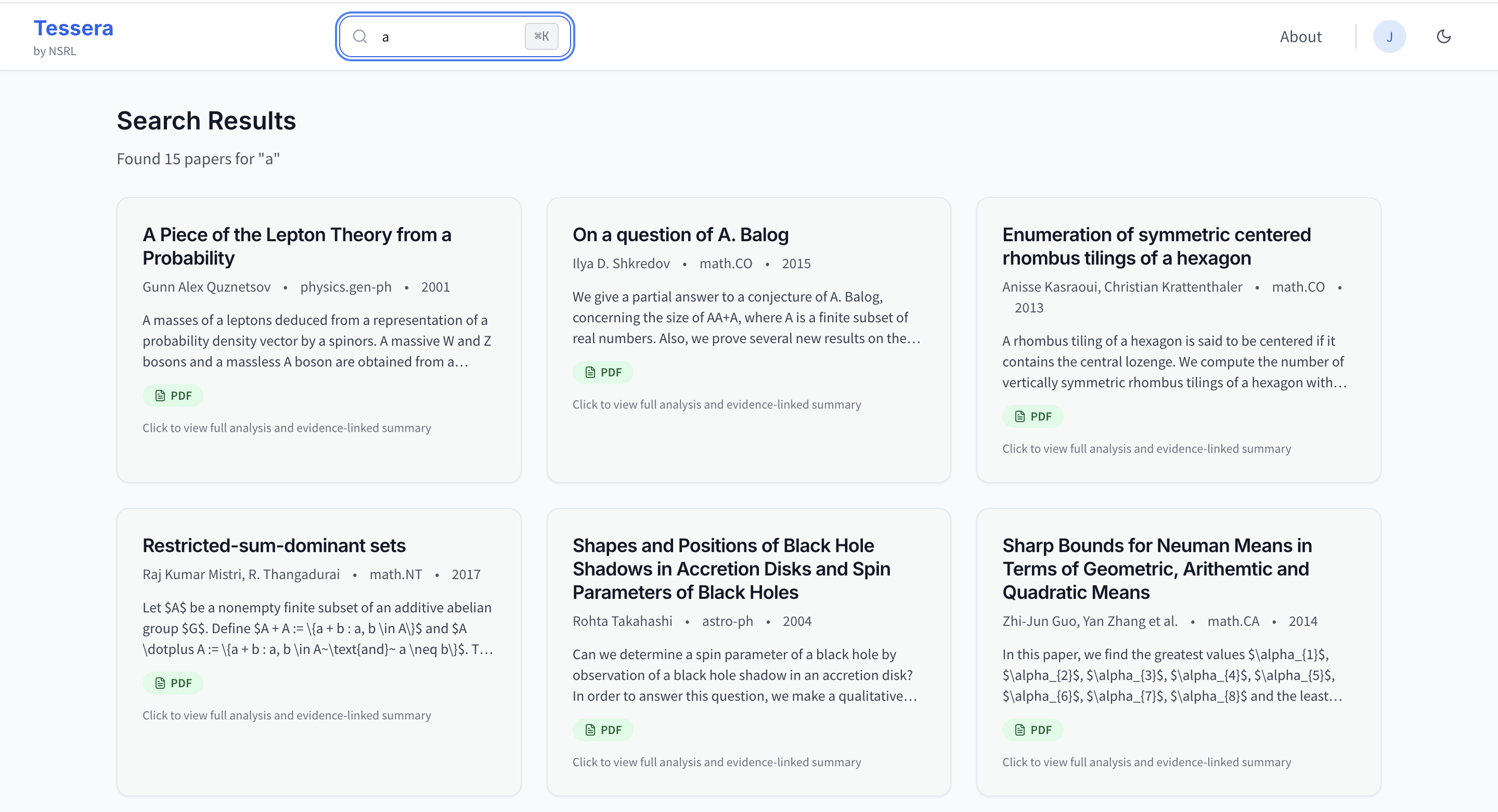Click 'by NSRL' subtitle under the logo

55,51
